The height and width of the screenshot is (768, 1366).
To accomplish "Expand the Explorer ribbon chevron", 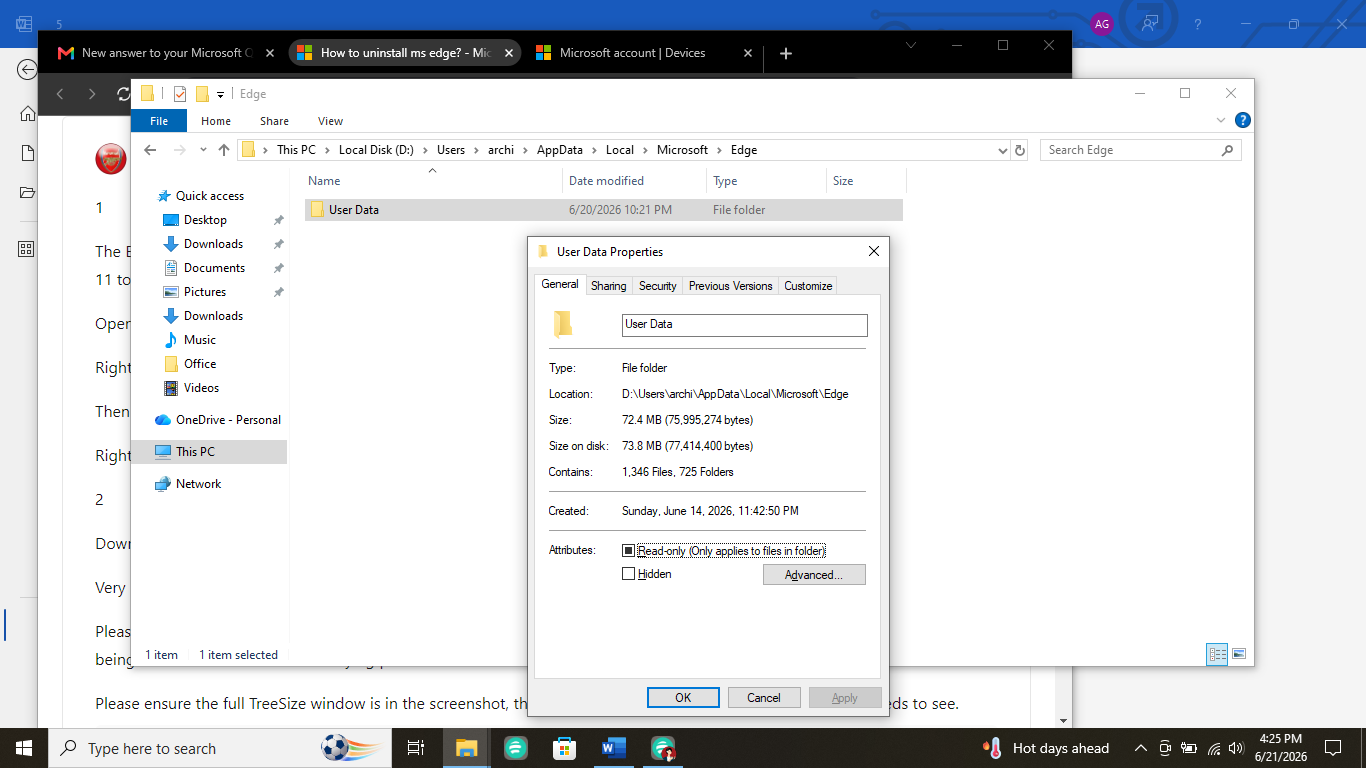I will [1221, 121].
